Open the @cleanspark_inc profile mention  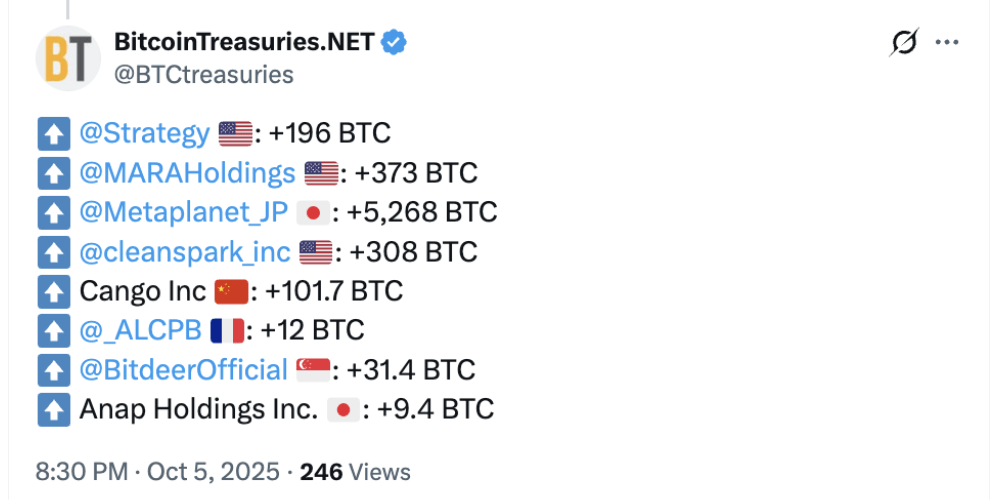pos(185,252)
